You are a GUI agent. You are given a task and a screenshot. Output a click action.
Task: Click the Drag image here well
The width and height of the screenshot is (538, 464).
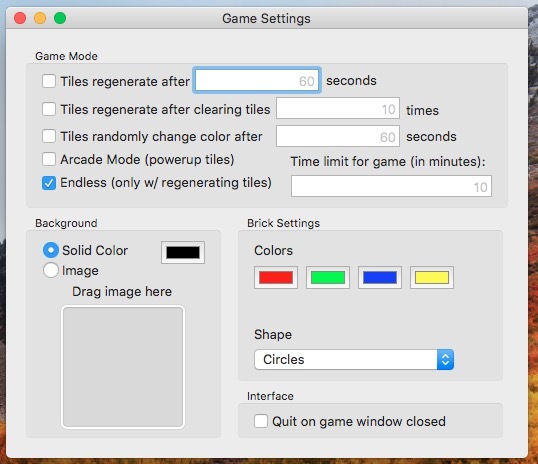pyautogui.click(x=123, y=367)
